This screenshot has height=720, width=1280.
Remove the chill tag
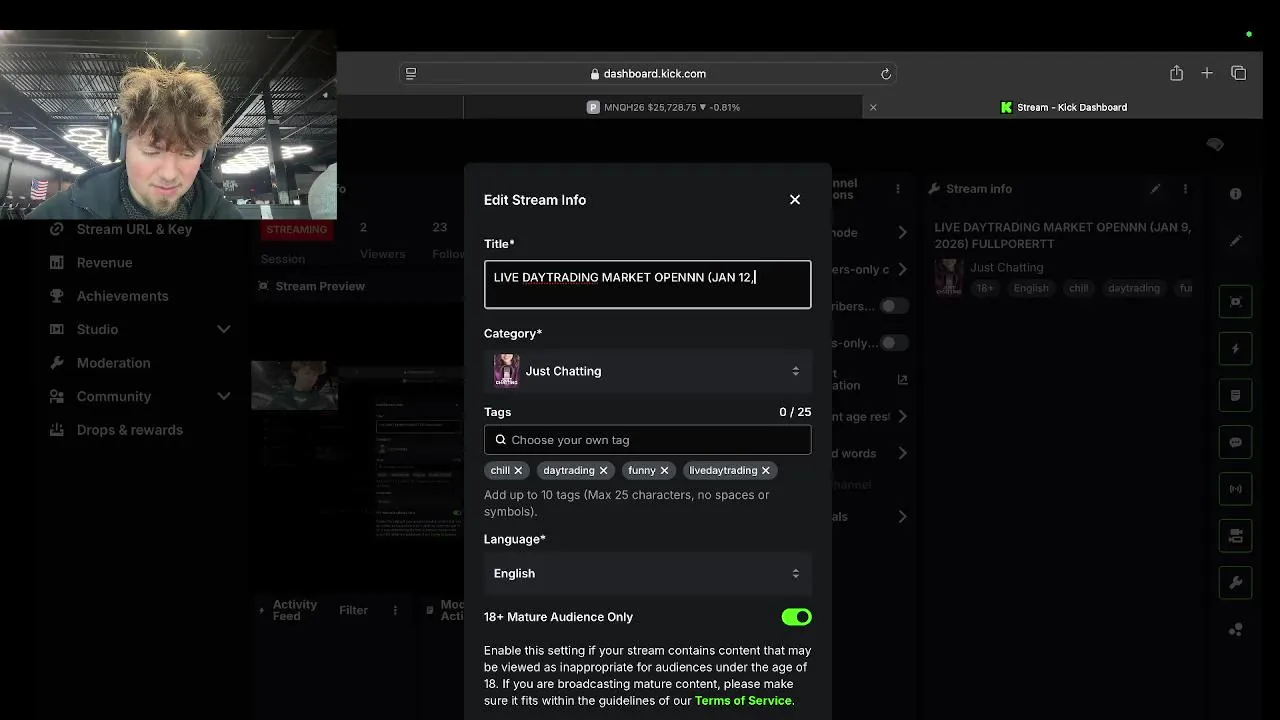518,470
